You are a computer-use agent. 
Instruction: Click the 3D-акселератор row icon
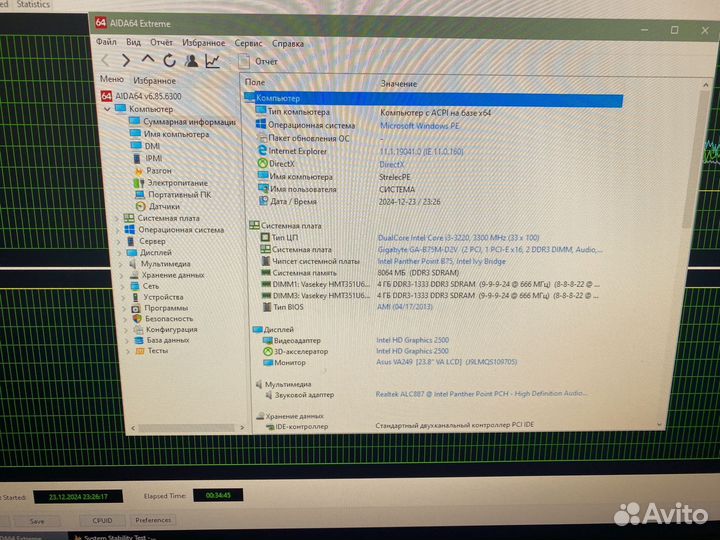pos(268,351)
